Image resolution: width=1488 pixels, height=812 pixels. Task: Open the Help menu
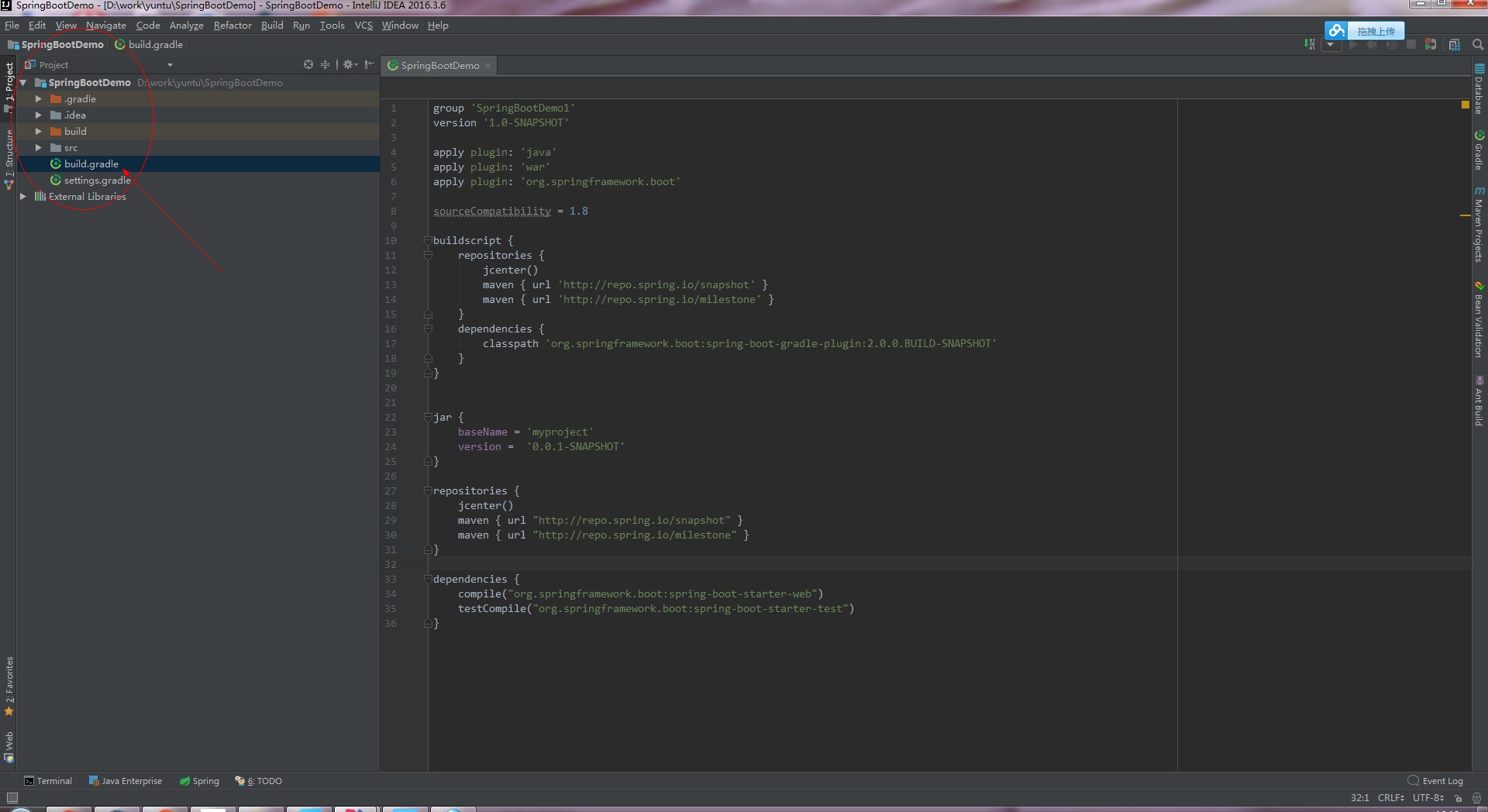pyautogui.click(x=438, y=26)
